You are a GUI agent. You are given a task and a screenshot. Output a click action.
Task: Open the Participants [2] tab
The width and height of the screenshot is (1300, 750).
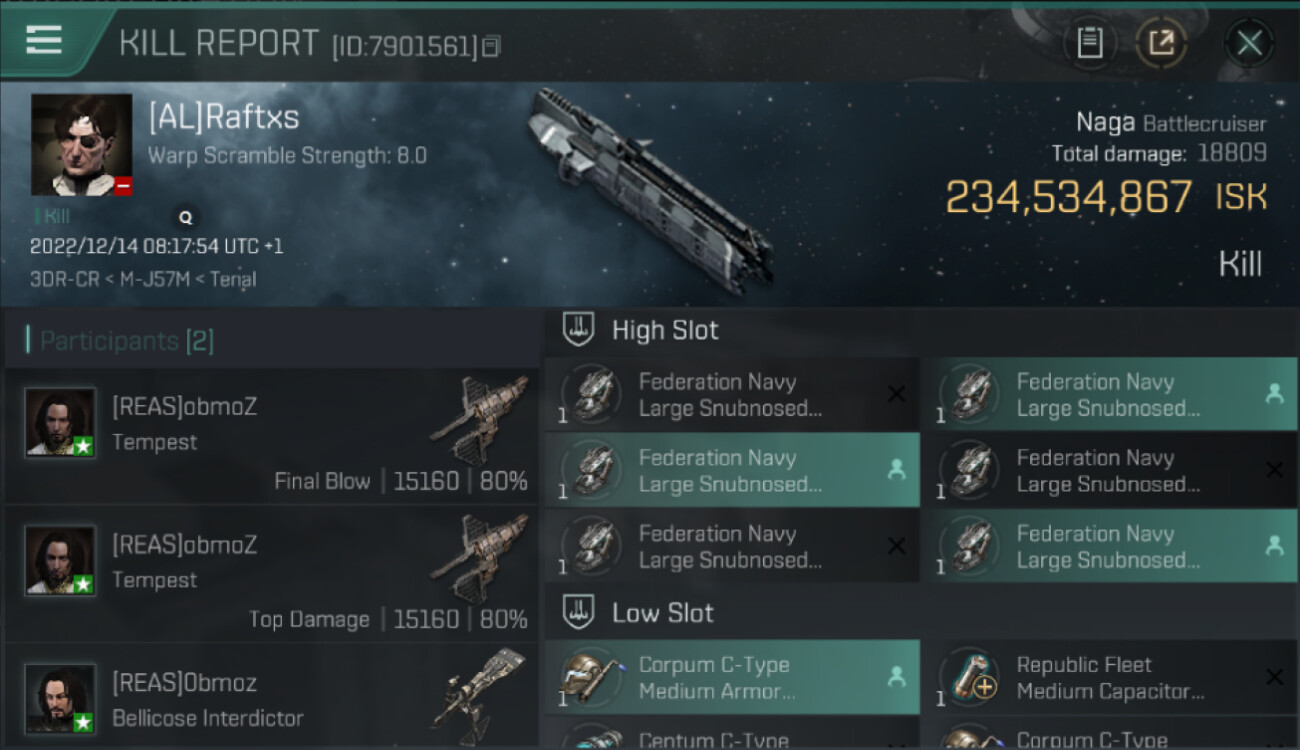(x=126, y=341)
